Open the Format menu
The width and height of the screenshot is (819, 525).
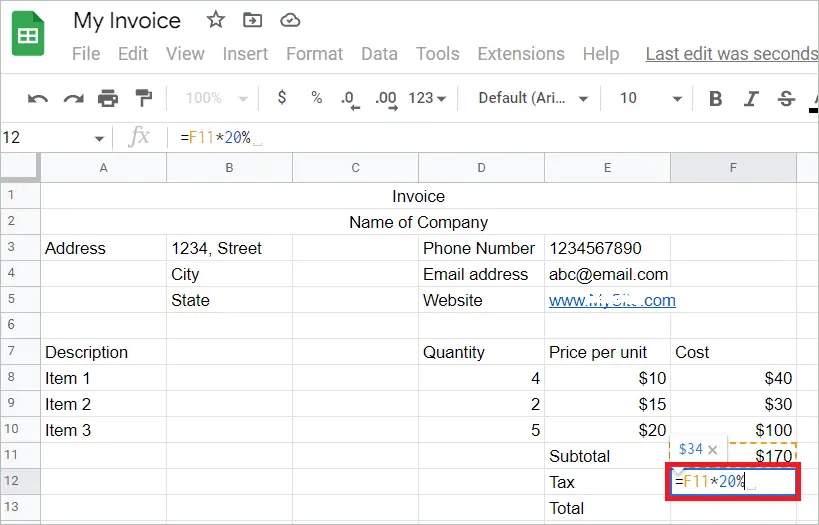(314, 54)
